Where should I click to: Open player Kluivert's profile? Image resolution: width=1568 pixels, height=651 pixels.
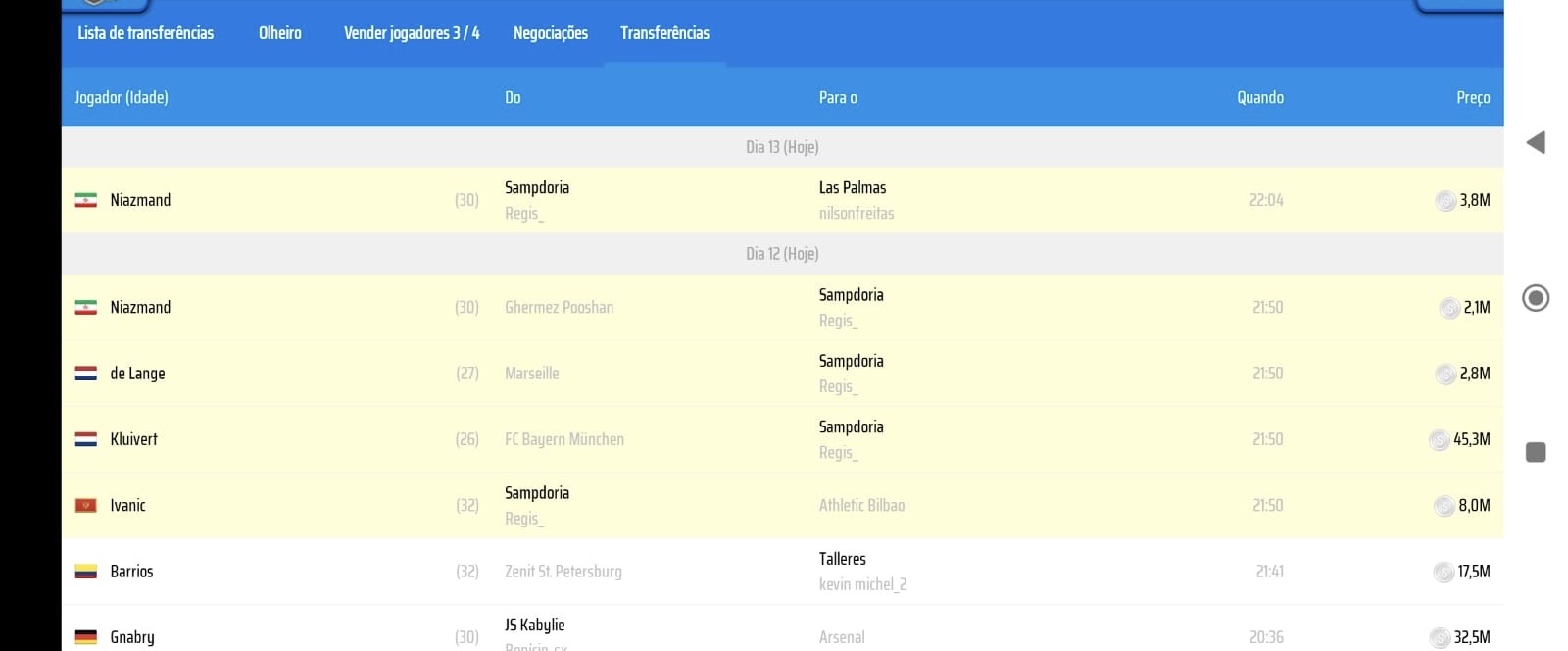point(133,439)
